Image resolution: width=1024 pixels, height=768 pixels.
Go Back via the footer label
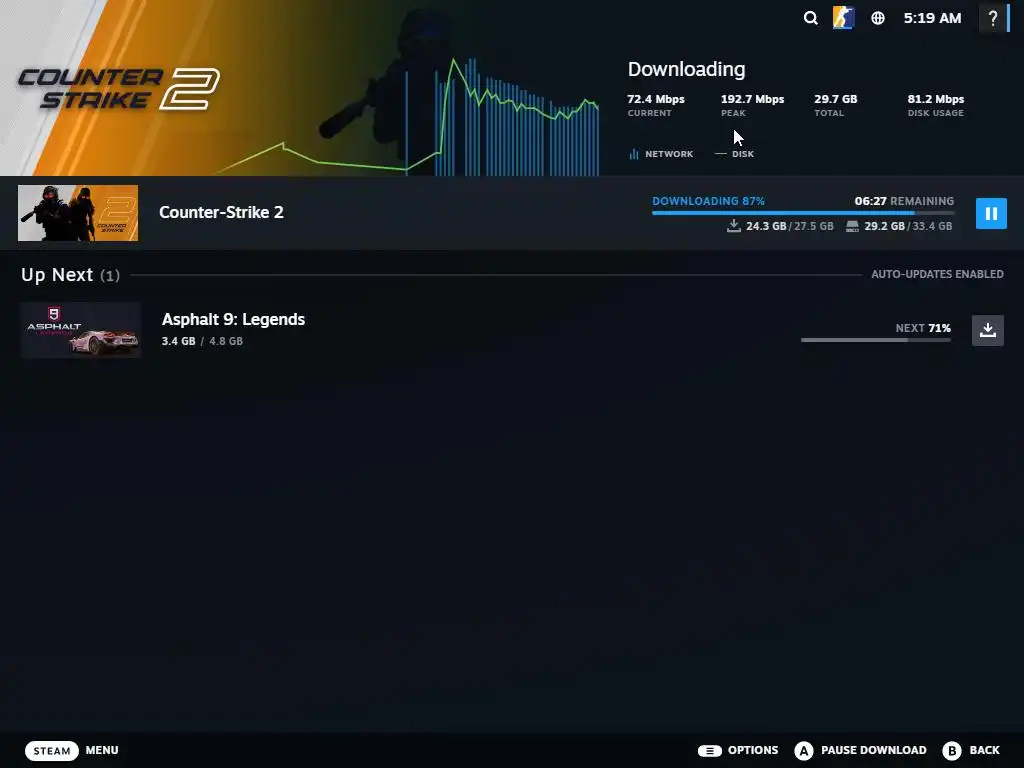pyautogui.click(x=985, y=750)
